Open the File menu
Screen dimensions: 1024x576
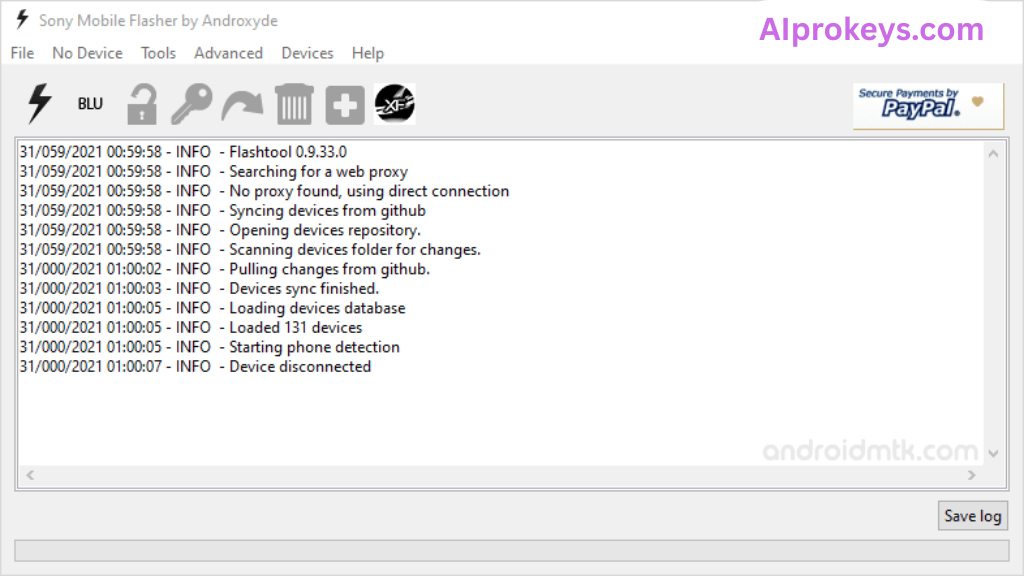[22, 53]
